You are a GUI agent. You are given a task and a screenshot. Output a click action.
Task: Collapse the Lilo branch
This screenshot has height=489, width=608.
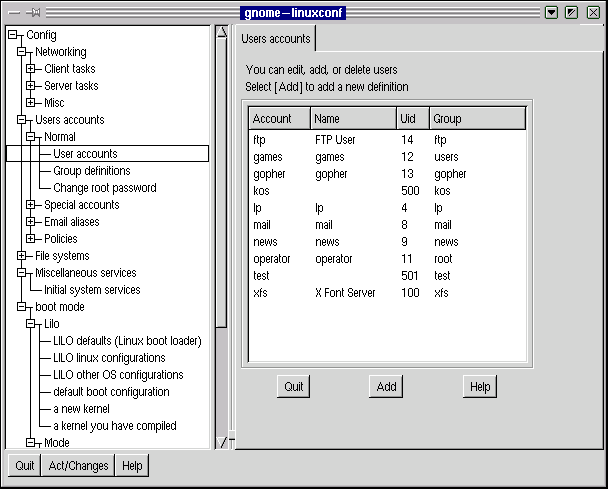coord(31,324)
